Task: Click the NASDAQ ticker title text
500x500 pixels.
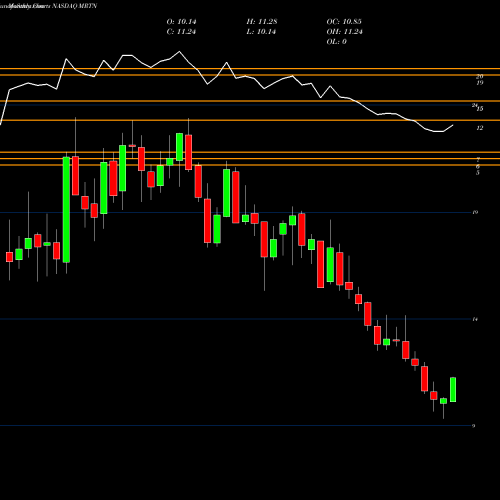Action: point(74,6)
